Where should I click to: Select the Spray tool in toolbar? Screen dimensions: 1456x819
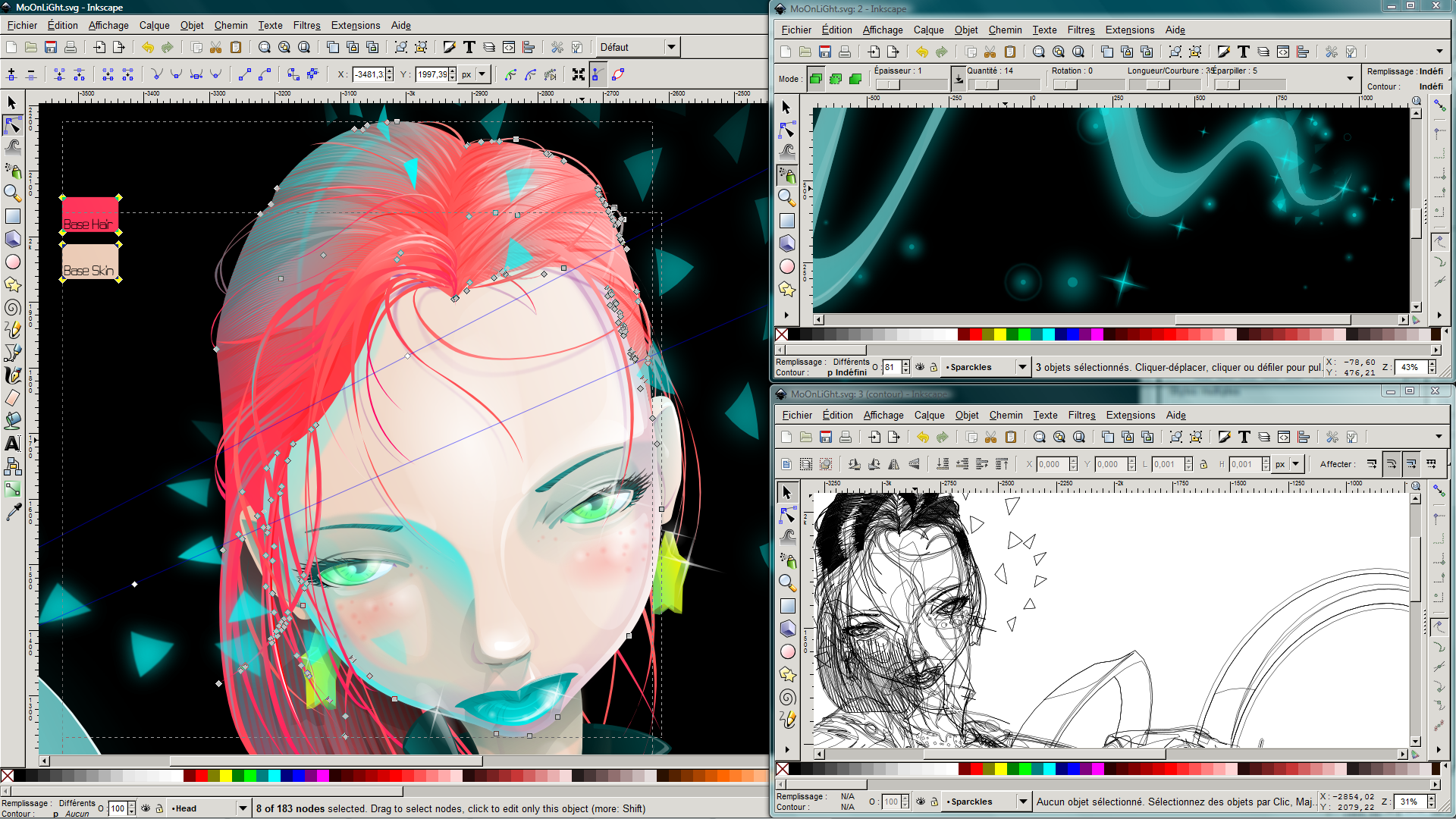point(14,167)
